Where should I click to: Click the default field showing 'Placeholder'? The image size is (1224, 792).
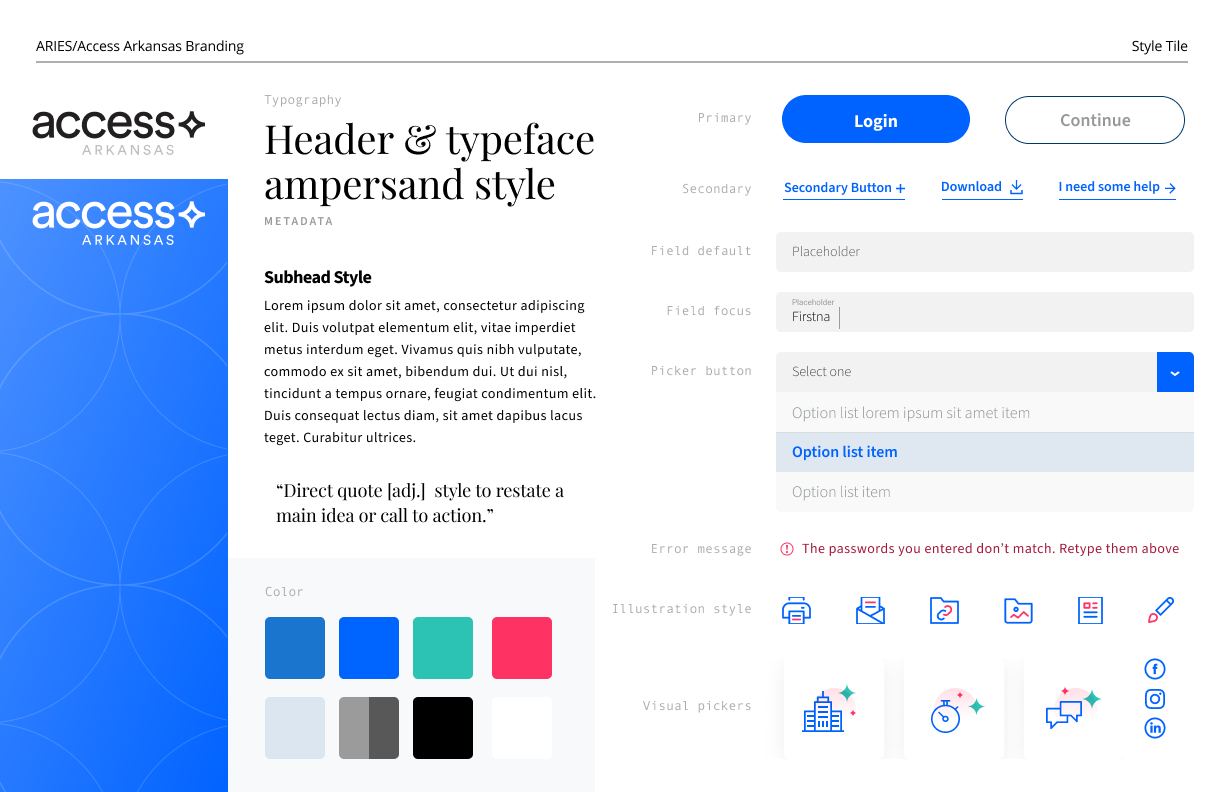coord(985,252)
